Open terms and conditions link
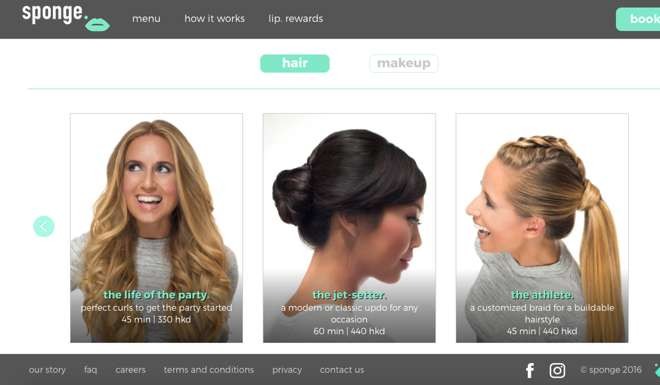 (x=209, y=370)
